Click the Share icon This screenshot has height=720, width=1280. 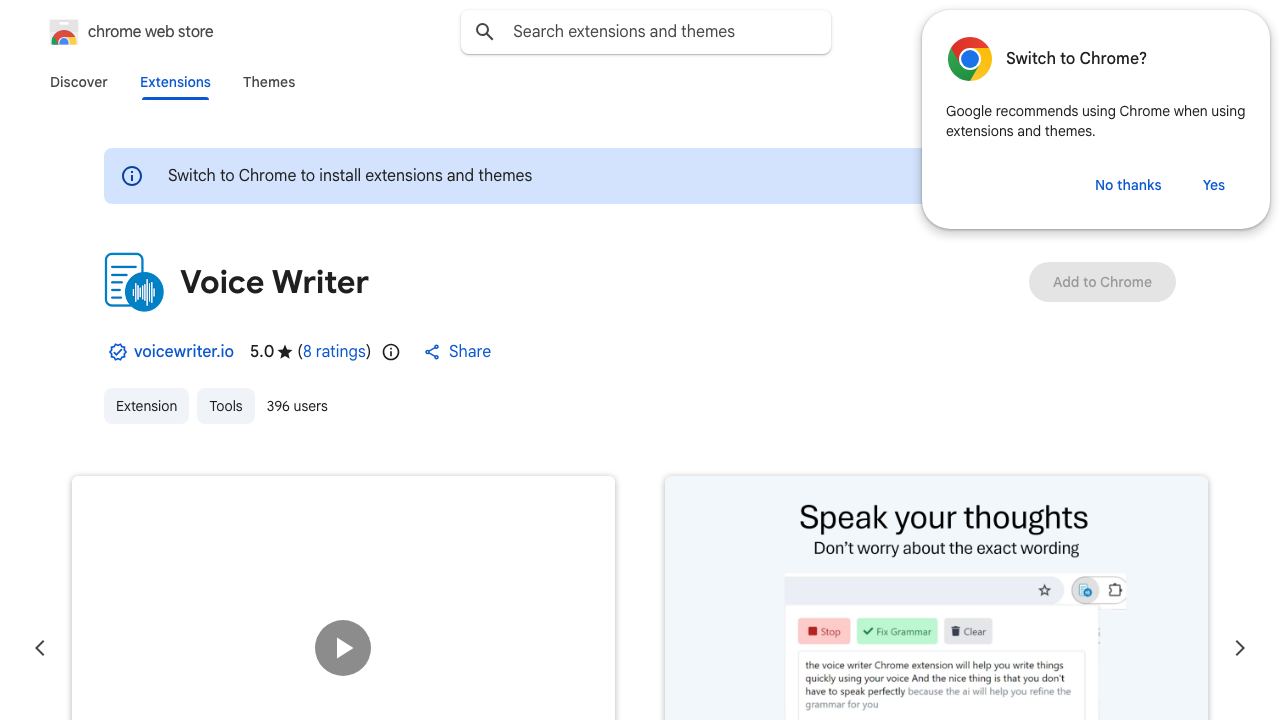432,352
